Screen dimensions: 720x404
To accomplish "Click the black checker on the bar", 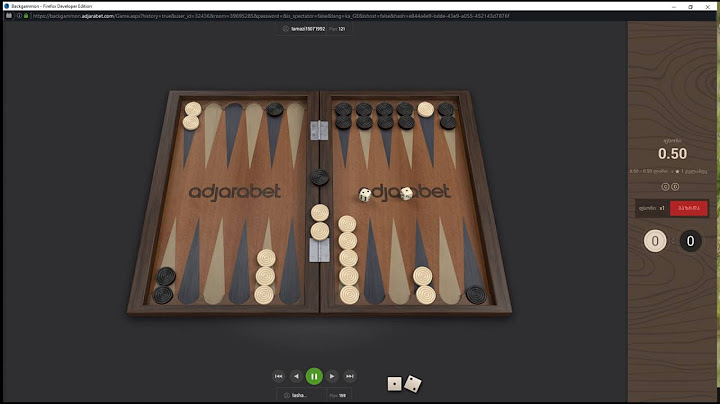I will click(320, 177).
